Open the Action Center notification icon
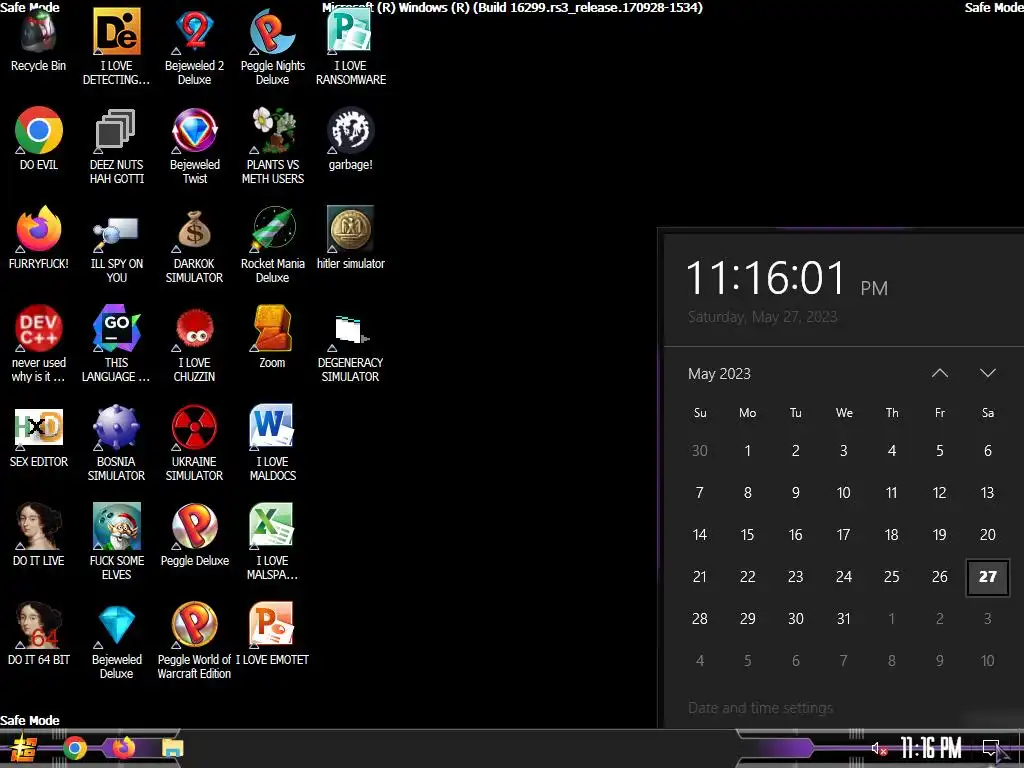1024x768 pixels. point(991,748)
